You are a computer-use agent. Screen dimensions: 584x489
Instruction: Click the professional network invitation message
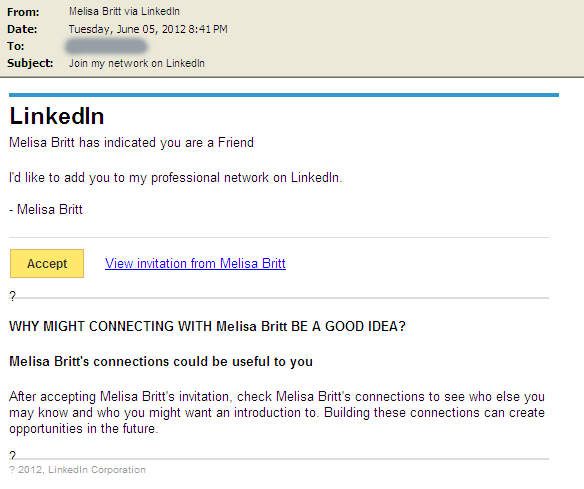[175, 178]
